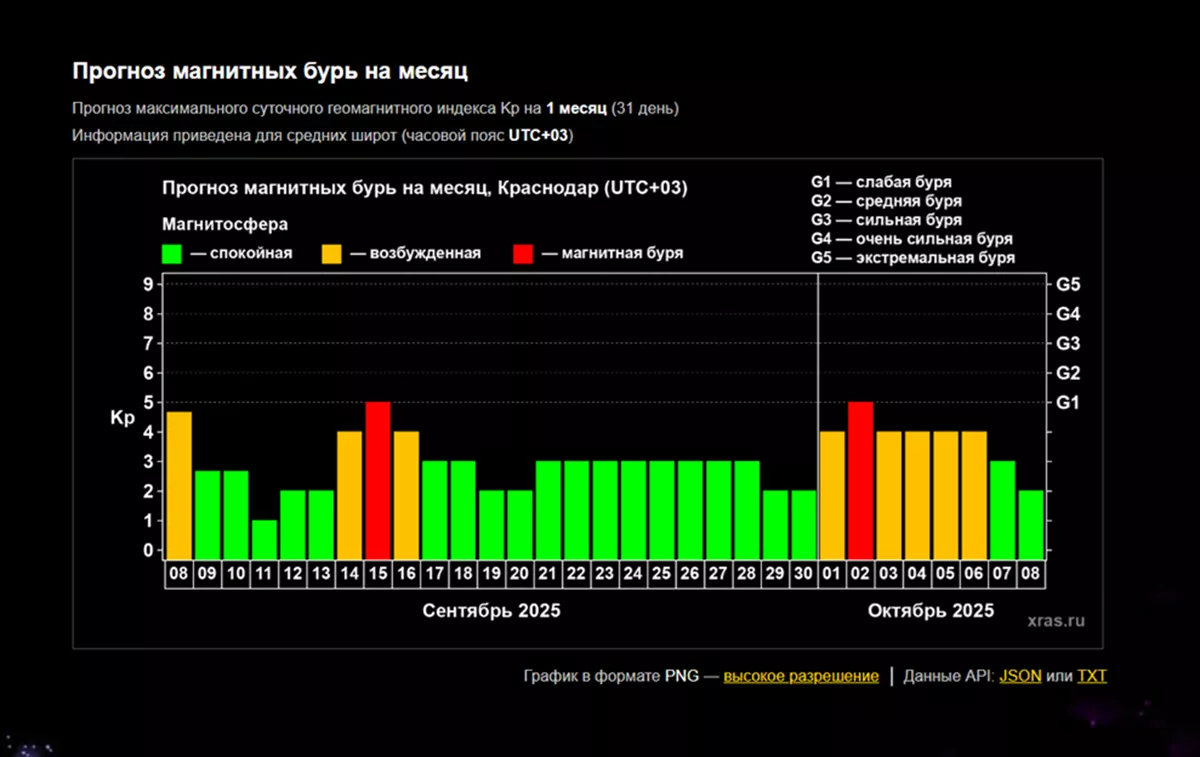Select date label 30 on the axis
1200x757 pixels.
(x=804, y=575)
